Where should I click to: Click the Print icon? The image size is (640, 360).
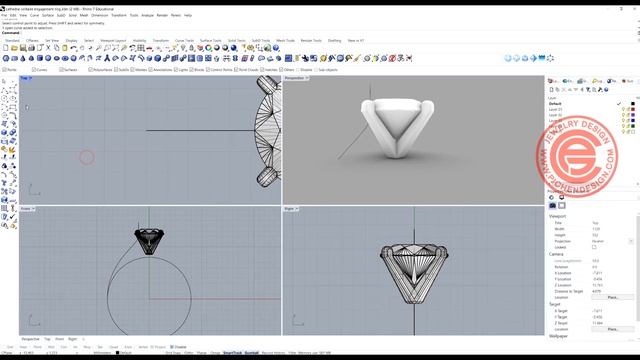coord(31,48)
